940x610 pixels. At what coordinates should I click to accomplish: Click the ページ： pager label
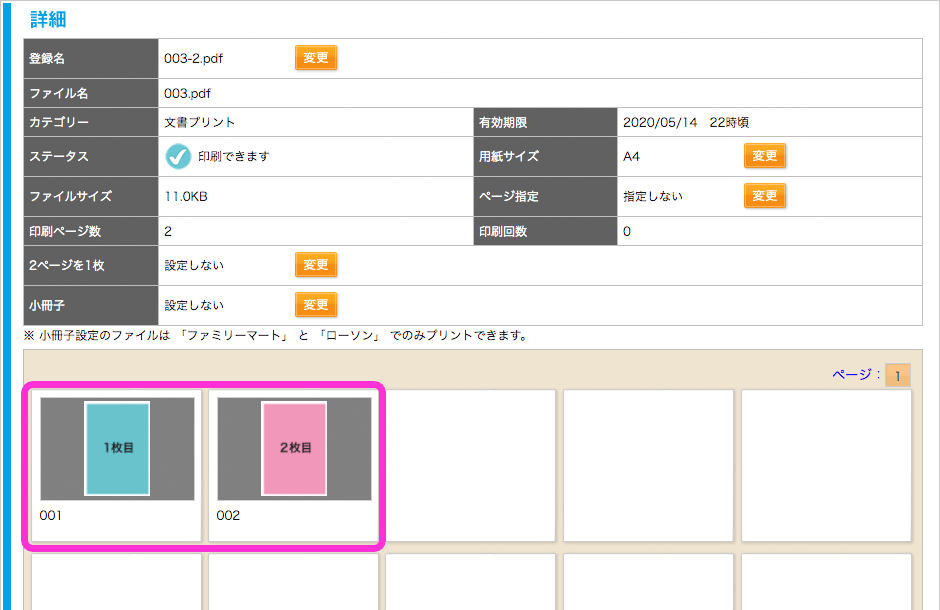[x=856, y=375]
